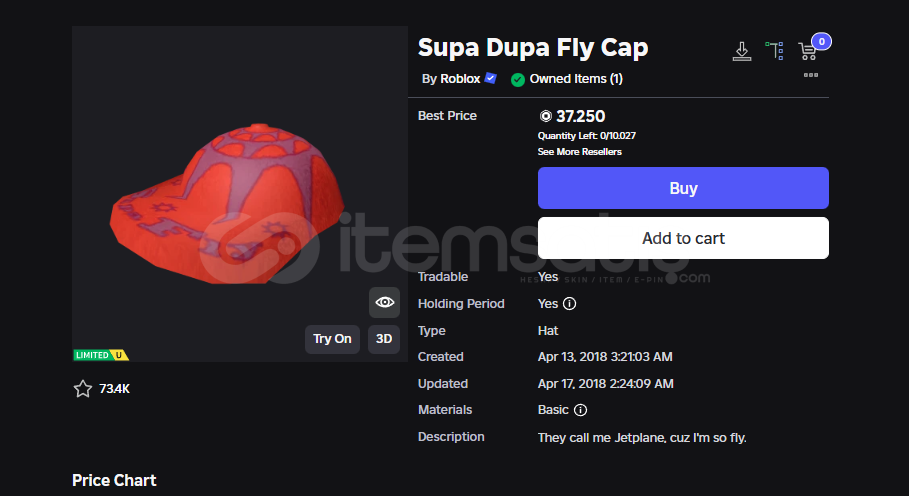Image resolution: width=909 pixels, height=496 pixels.
Task: Click the Roblox verified badge
Action: 491,78
